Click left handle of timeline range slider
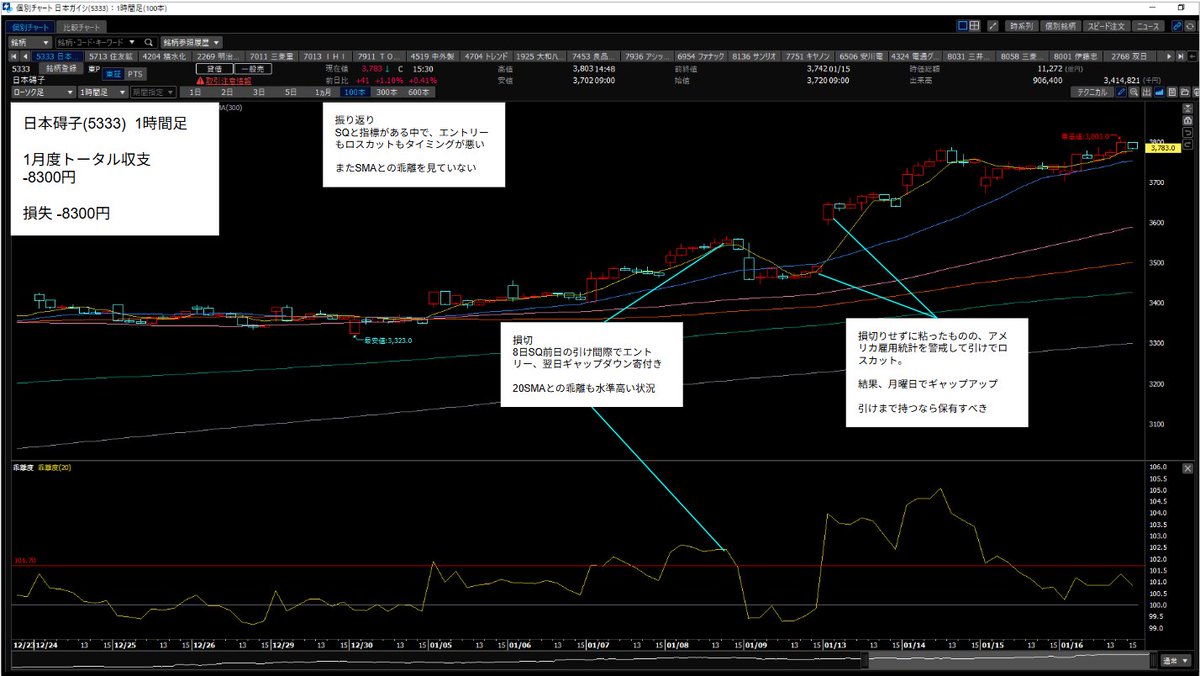Image resolution: width=1200 pixels, height=676 pixels. click(867, 660)
